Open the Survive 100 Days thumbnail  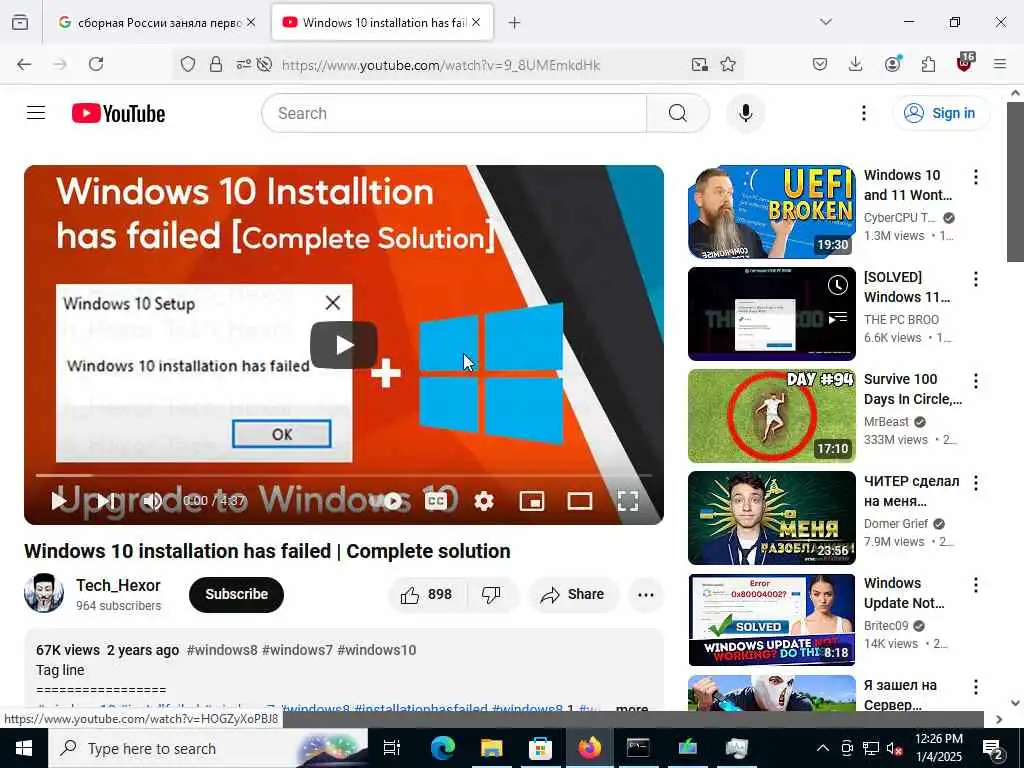coord(771,415)
